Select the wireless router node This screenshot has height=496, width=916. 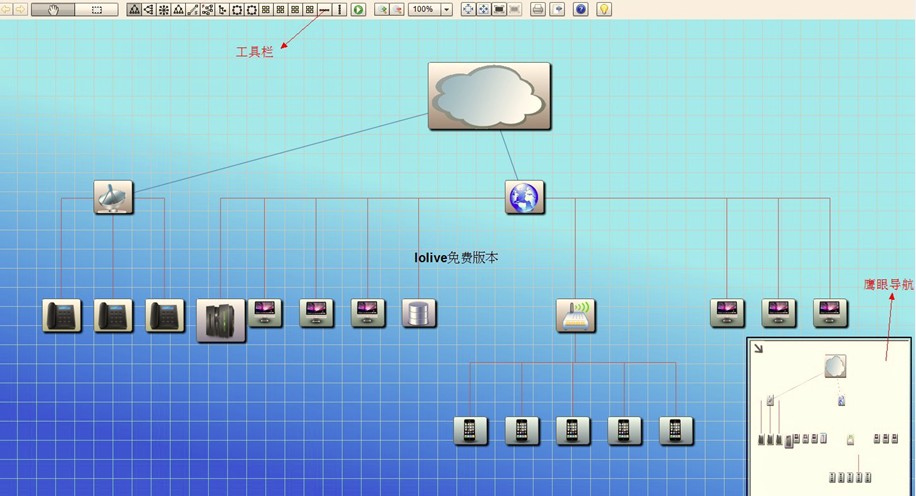click(x=576, y=315)
